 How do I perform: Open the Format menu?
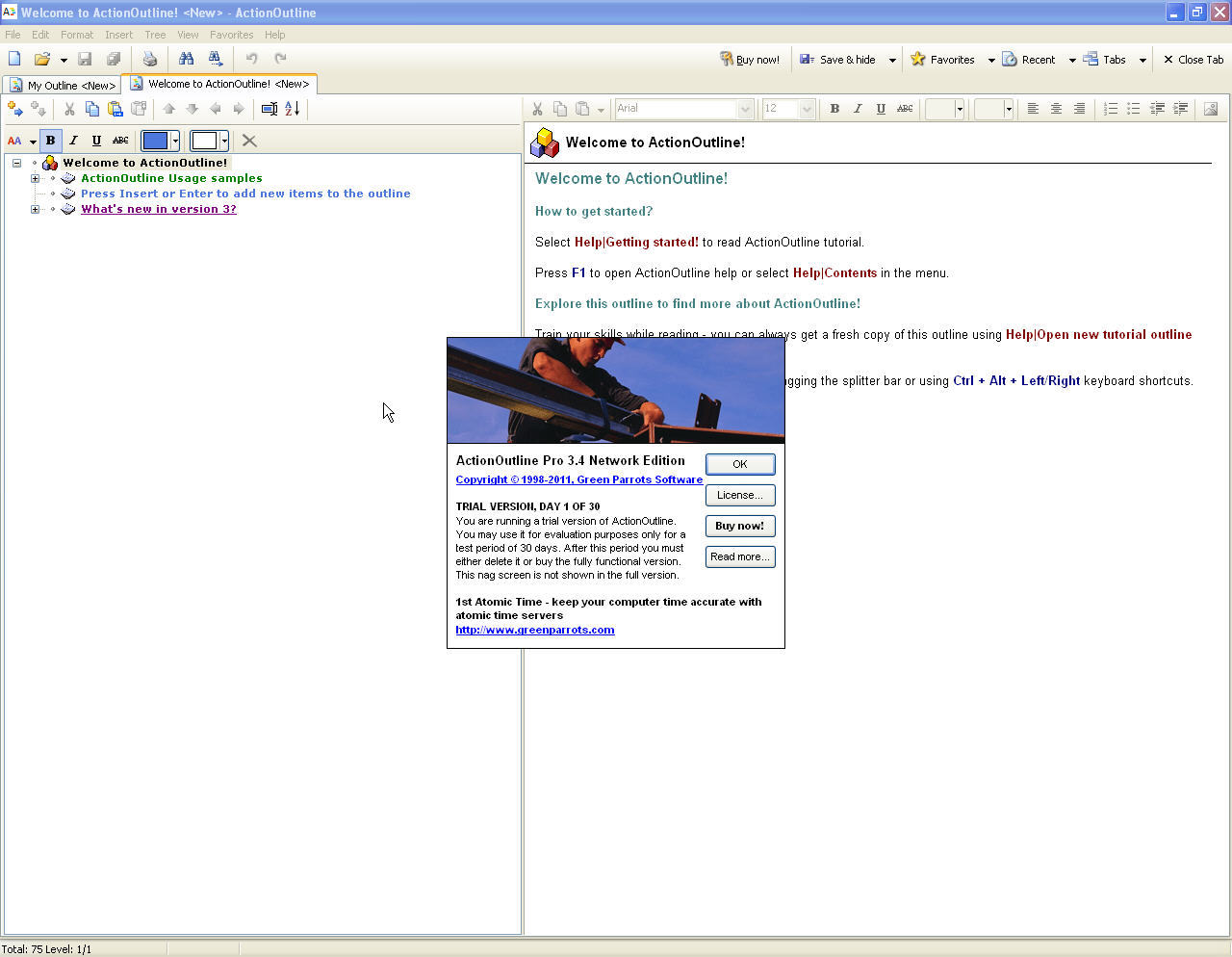77,35
